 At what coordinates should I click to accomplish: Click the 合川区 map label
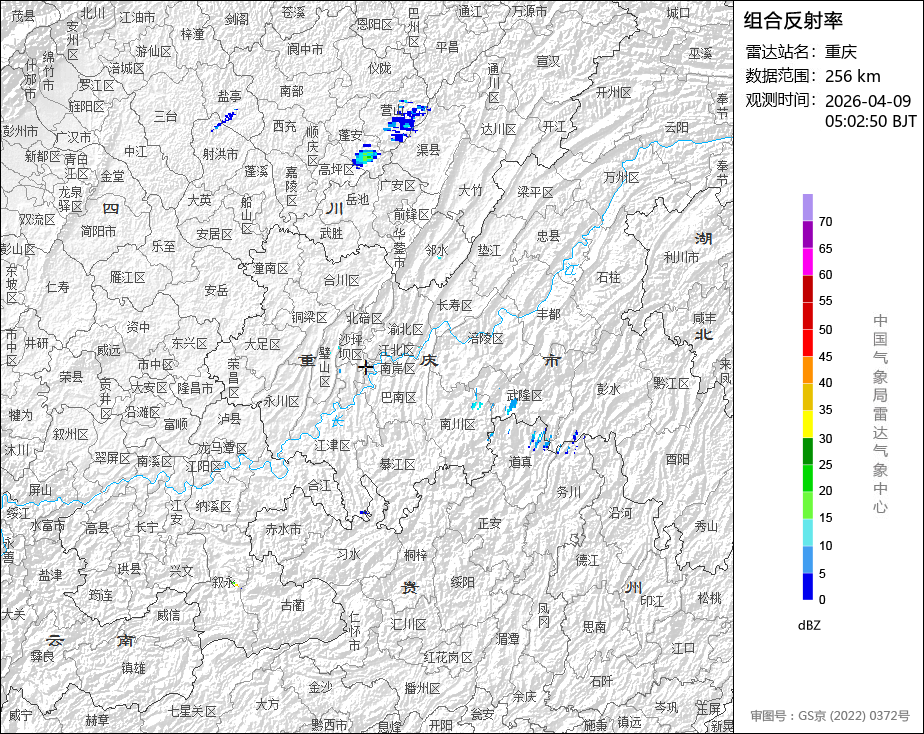click(x=342, y=280)
